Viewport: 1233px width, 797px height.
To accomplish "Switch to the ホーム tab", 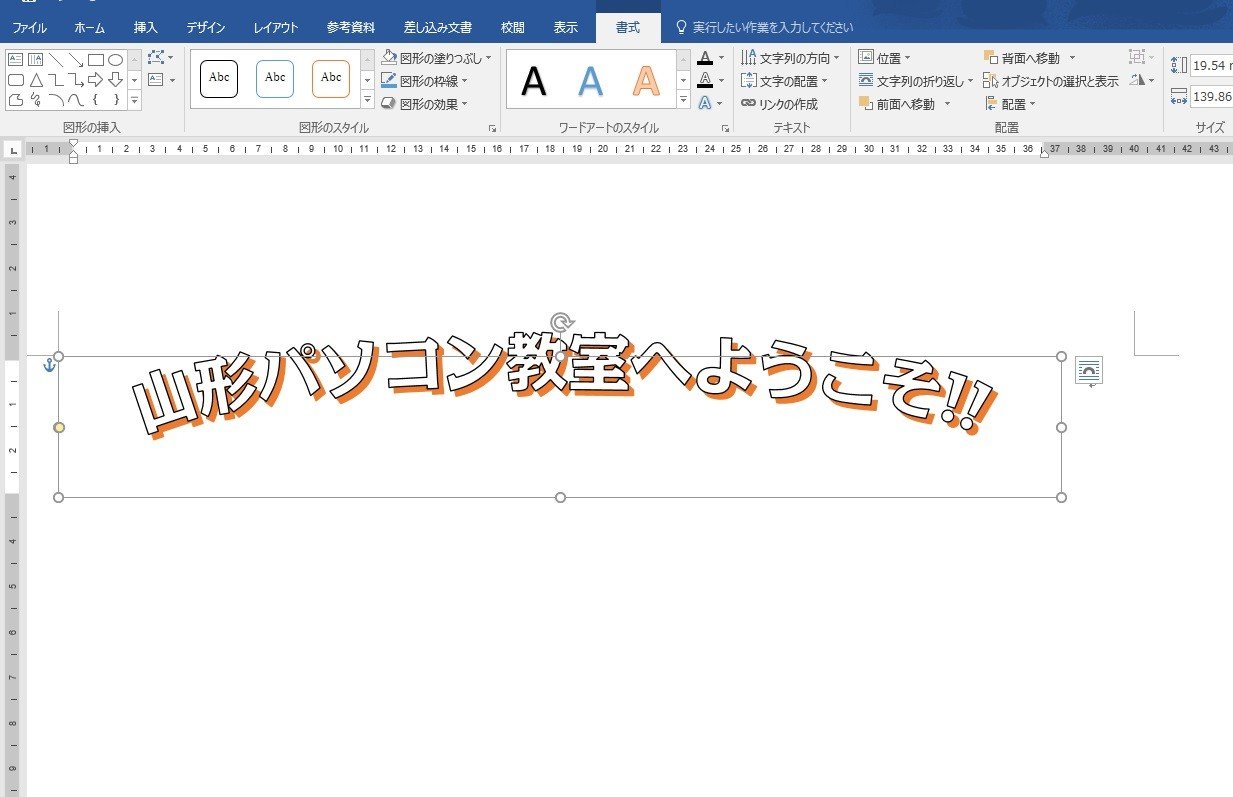I will (x=89, y=28).
